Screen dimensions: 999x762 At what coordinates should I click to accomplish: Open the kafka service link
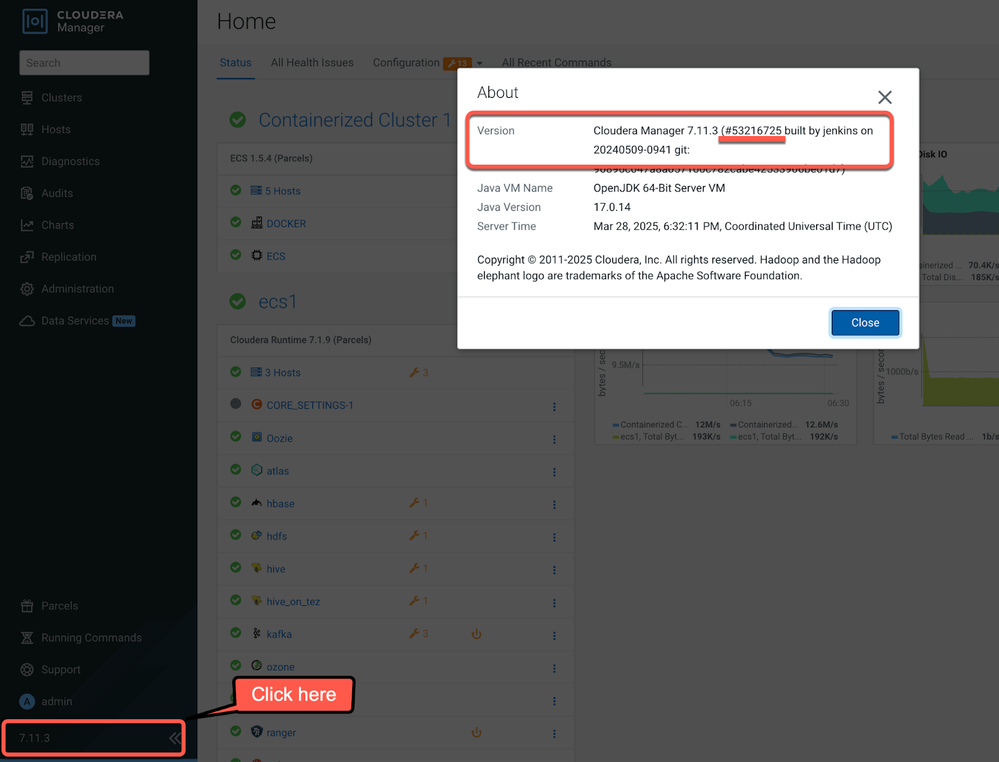(279, 634)
